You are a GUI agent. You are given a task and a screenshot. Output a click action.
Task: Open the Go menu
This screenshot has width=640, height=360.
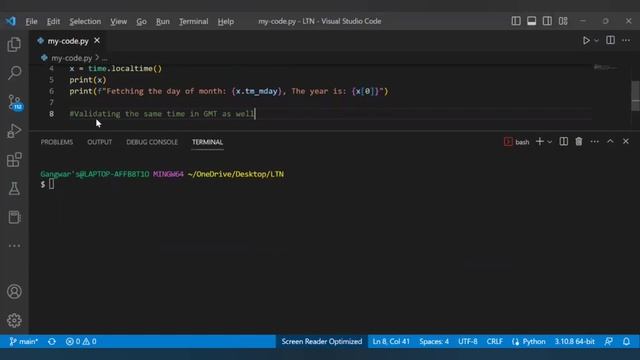[x=141, y=21]
